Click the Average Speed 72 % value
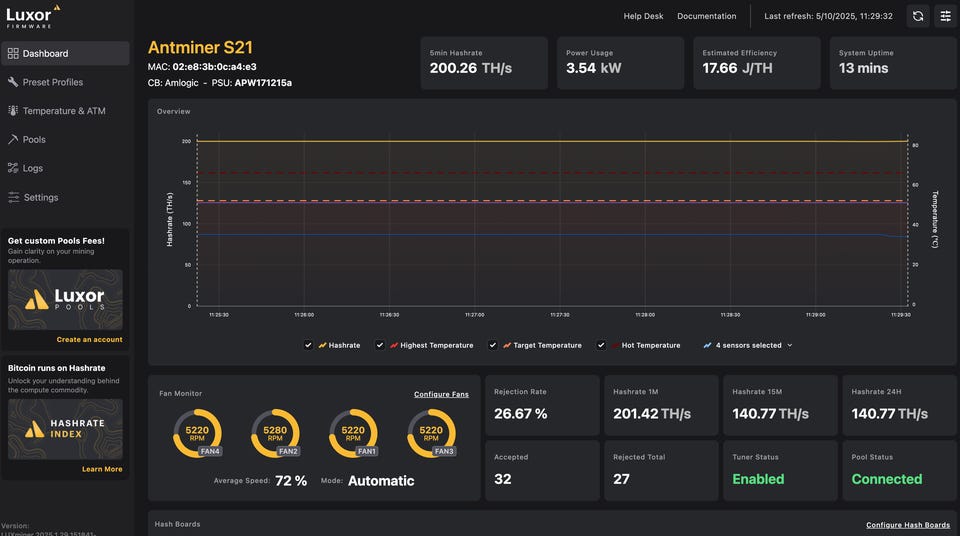This screenshot has height=536, width=960. 291,481
